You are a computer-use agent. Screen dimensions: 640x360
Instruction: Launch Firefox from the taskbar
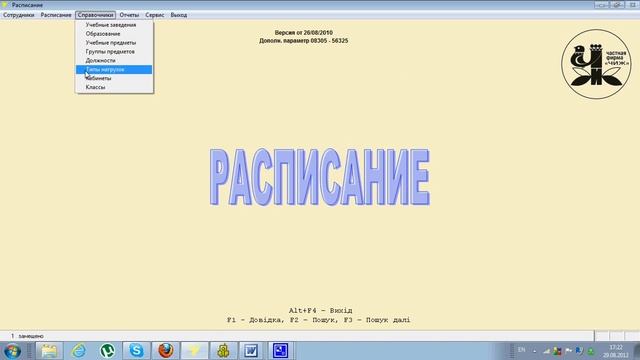point(165,351)
